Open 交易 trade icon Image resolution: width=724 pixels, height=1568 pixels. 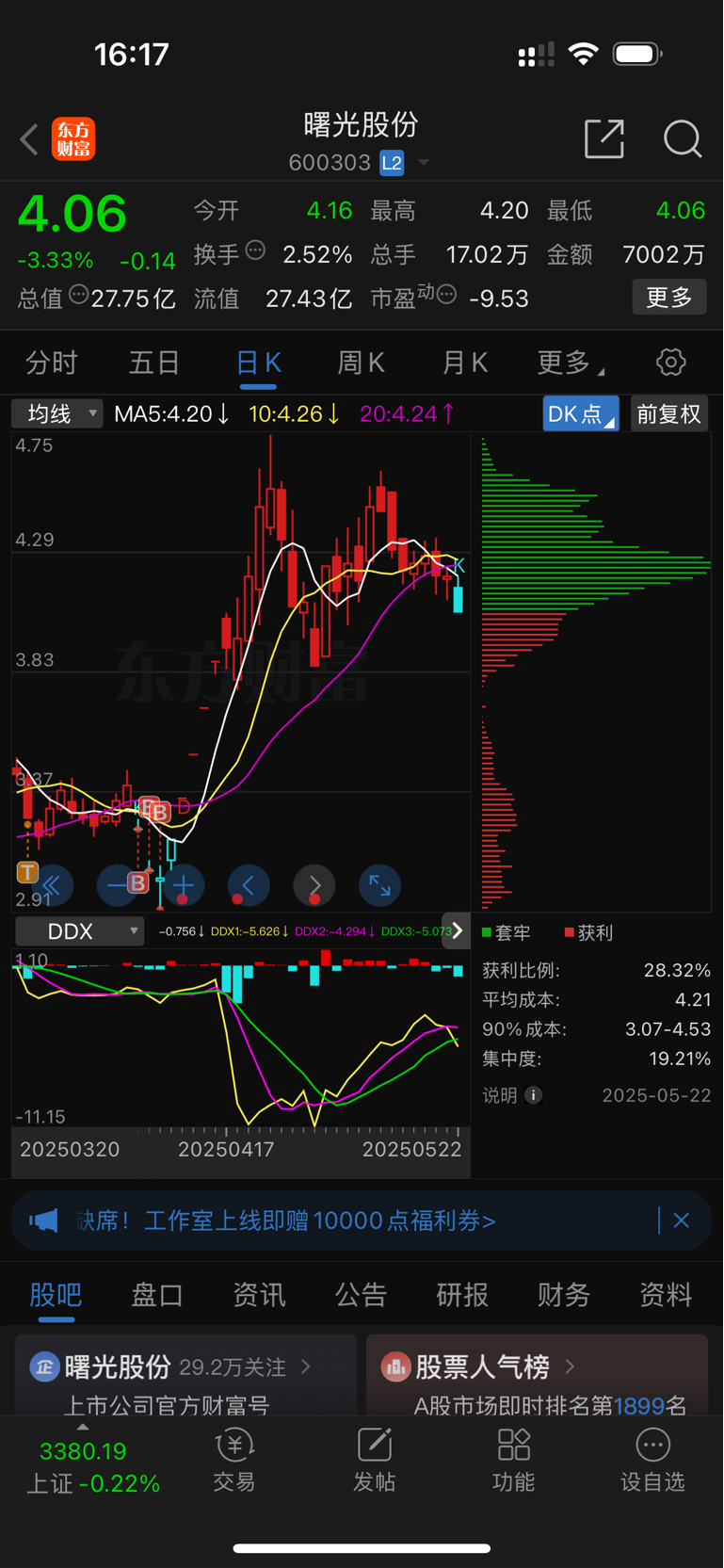(234, 1460)
